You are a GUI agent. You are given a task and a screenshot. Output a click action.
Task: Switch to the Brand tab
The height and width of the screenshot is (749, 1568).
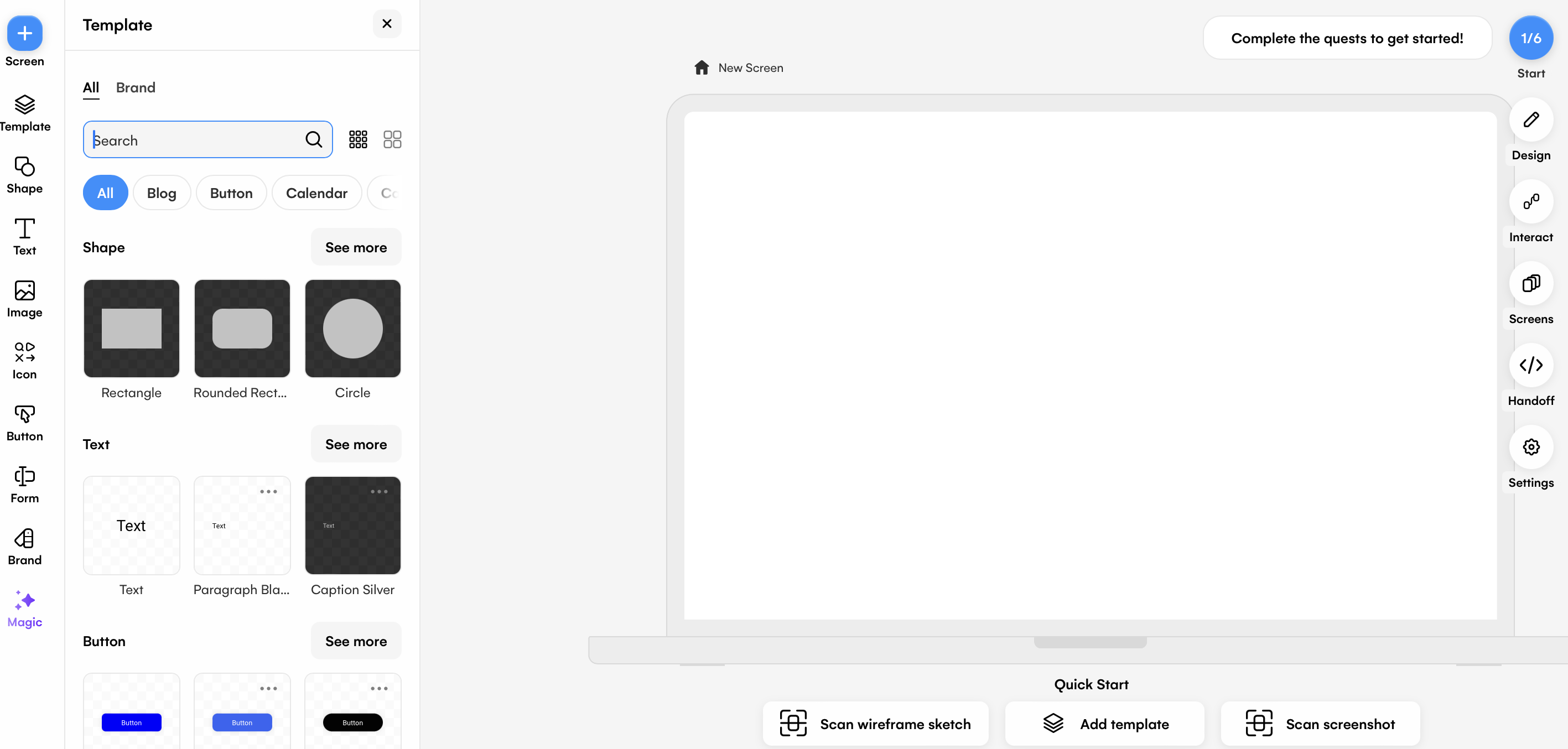click(x=135, y=87)
